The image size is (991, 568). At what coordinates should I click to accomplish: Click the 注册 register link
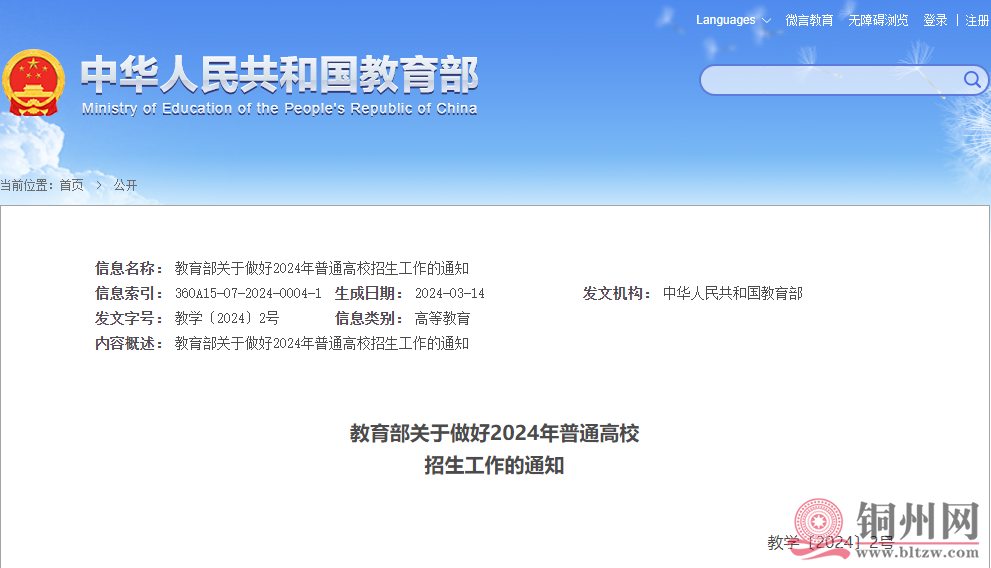tap(977, 20)
